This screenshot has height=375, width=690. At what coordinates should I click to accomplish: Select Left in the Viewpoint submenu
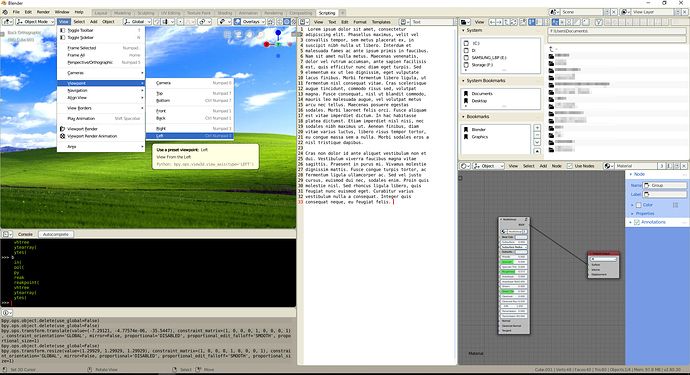point(190,136)
